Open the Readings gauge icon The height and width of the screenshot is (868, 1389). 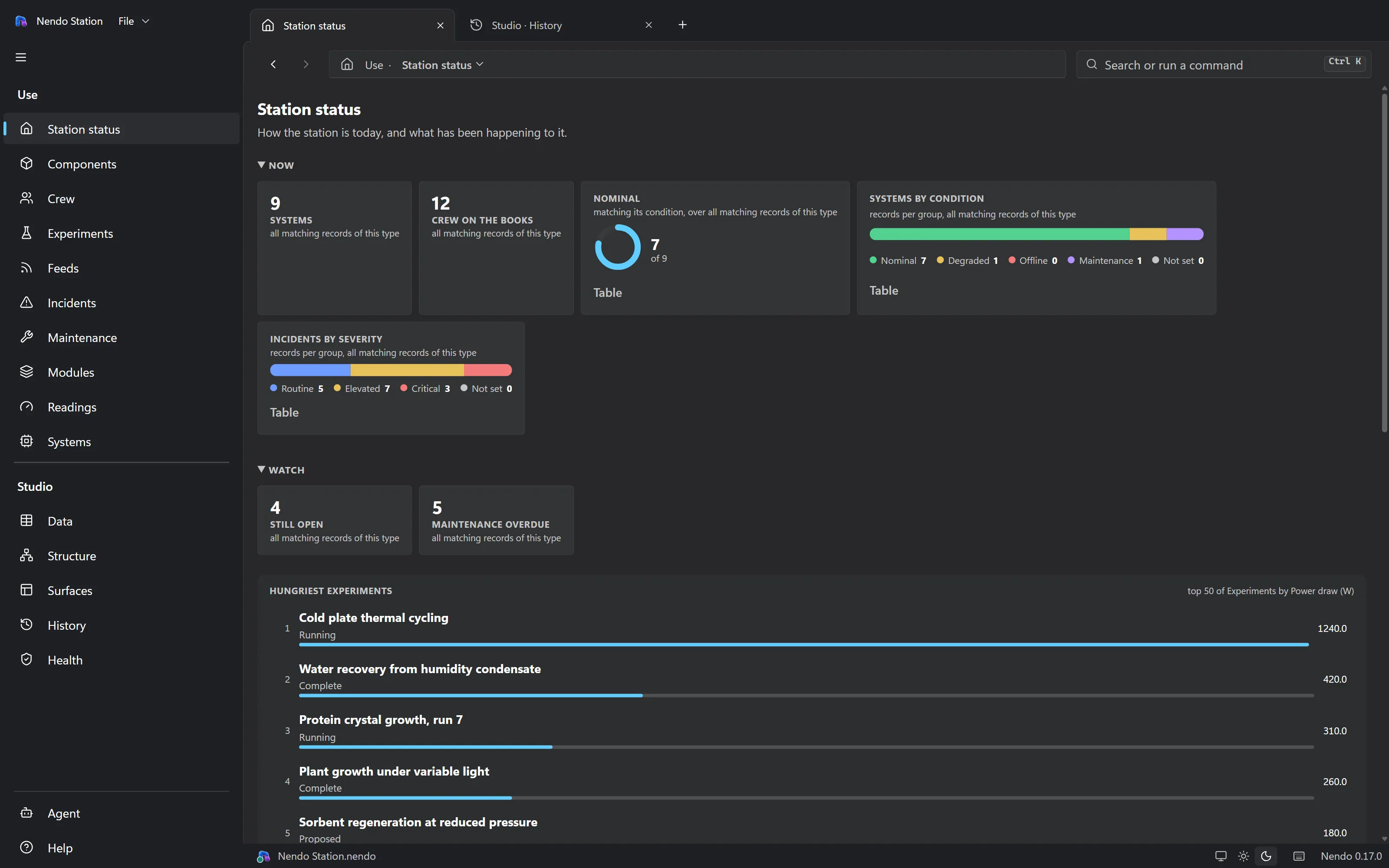click(x=26, y=407)
